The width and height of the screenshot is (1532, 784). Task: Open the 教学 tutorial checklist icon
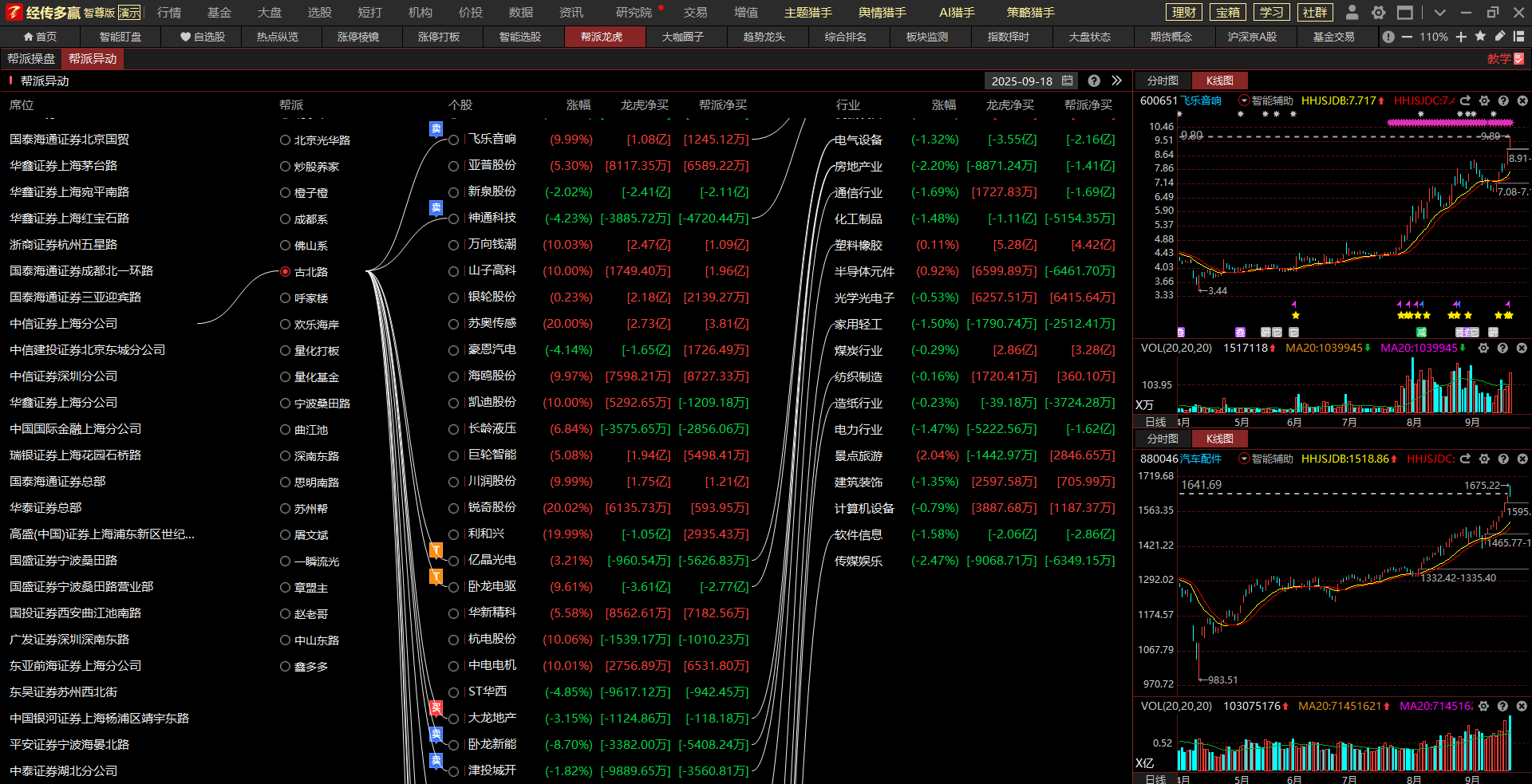click(x=1518, y=58)
